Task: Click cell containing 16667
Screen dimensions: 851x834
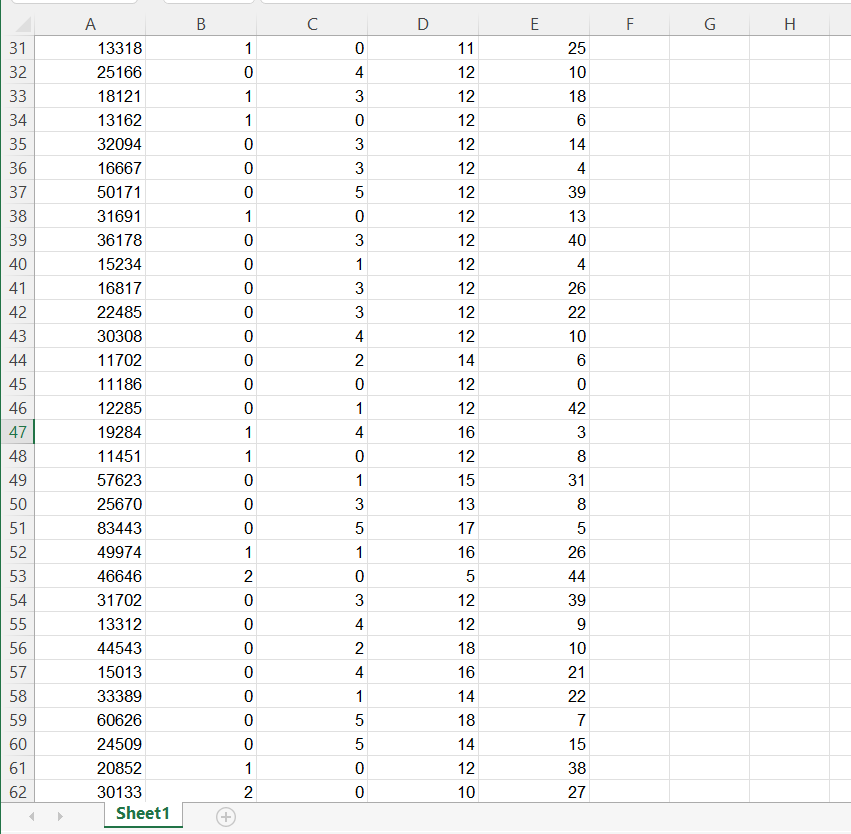Action: tap(90, 168)
